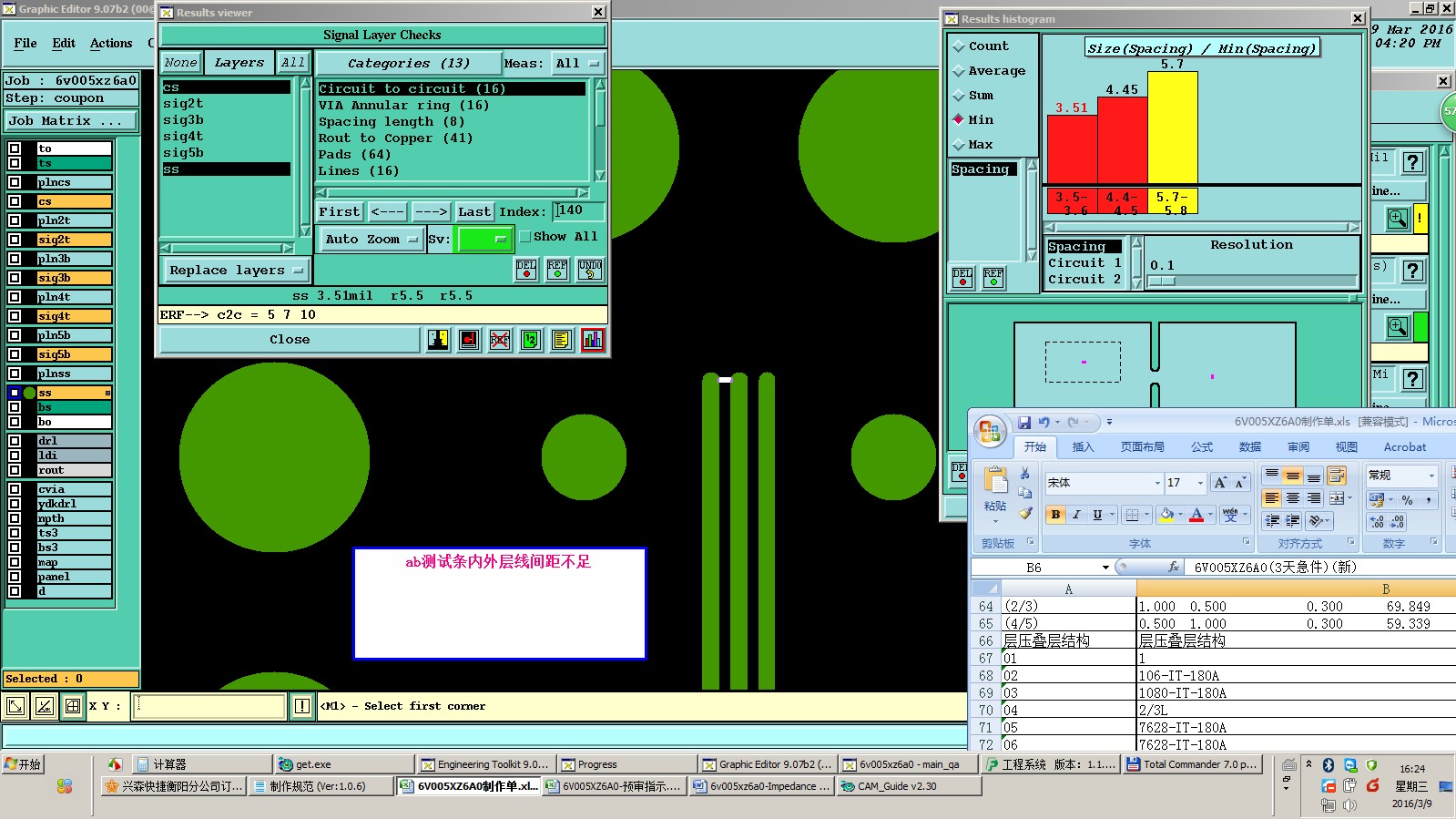Click the REF icon in Results viewer
Screen dimensions: 1456x819
(557, 270)
